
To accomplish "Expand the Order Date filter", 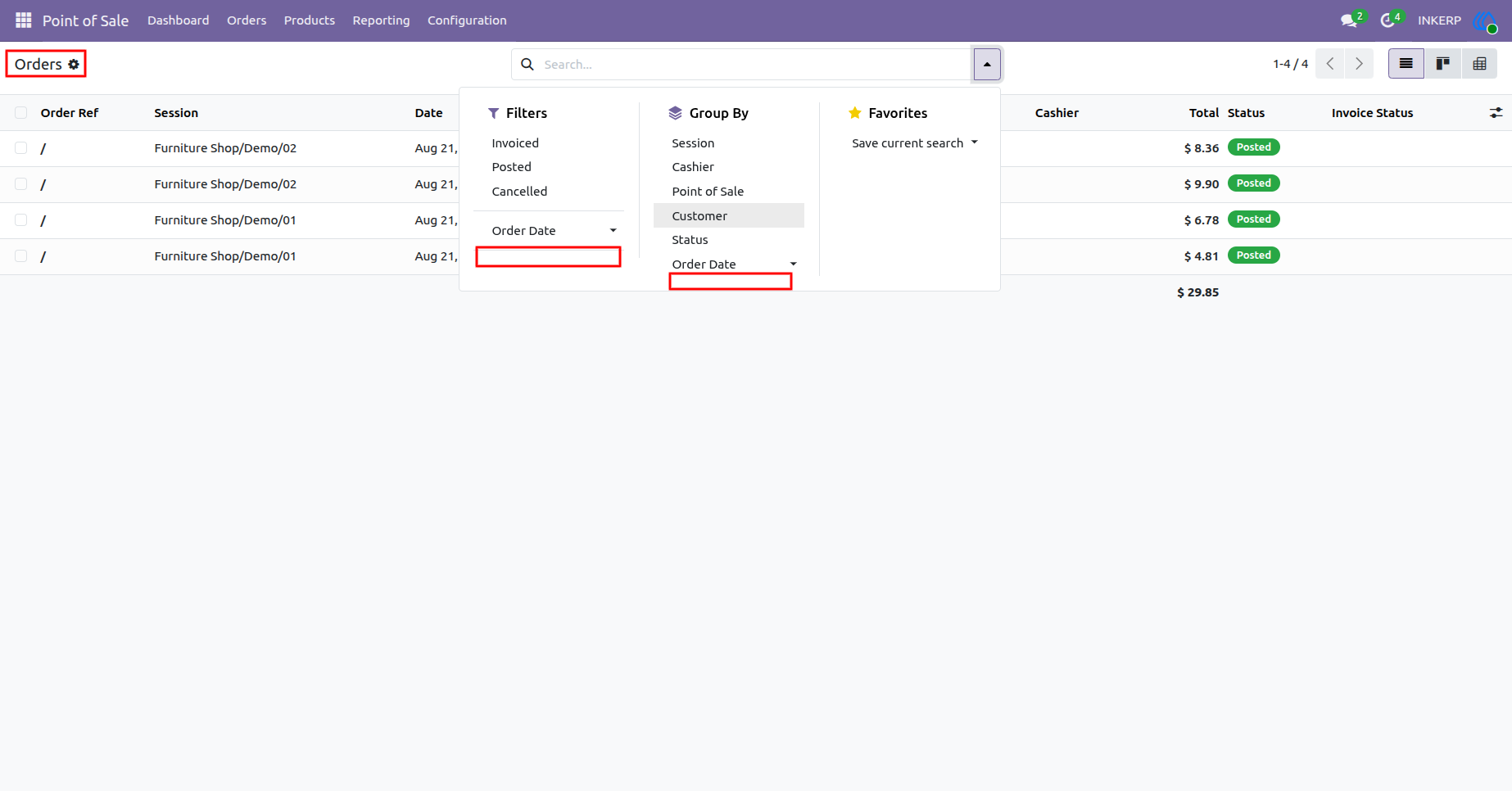I will click(549, 231).
